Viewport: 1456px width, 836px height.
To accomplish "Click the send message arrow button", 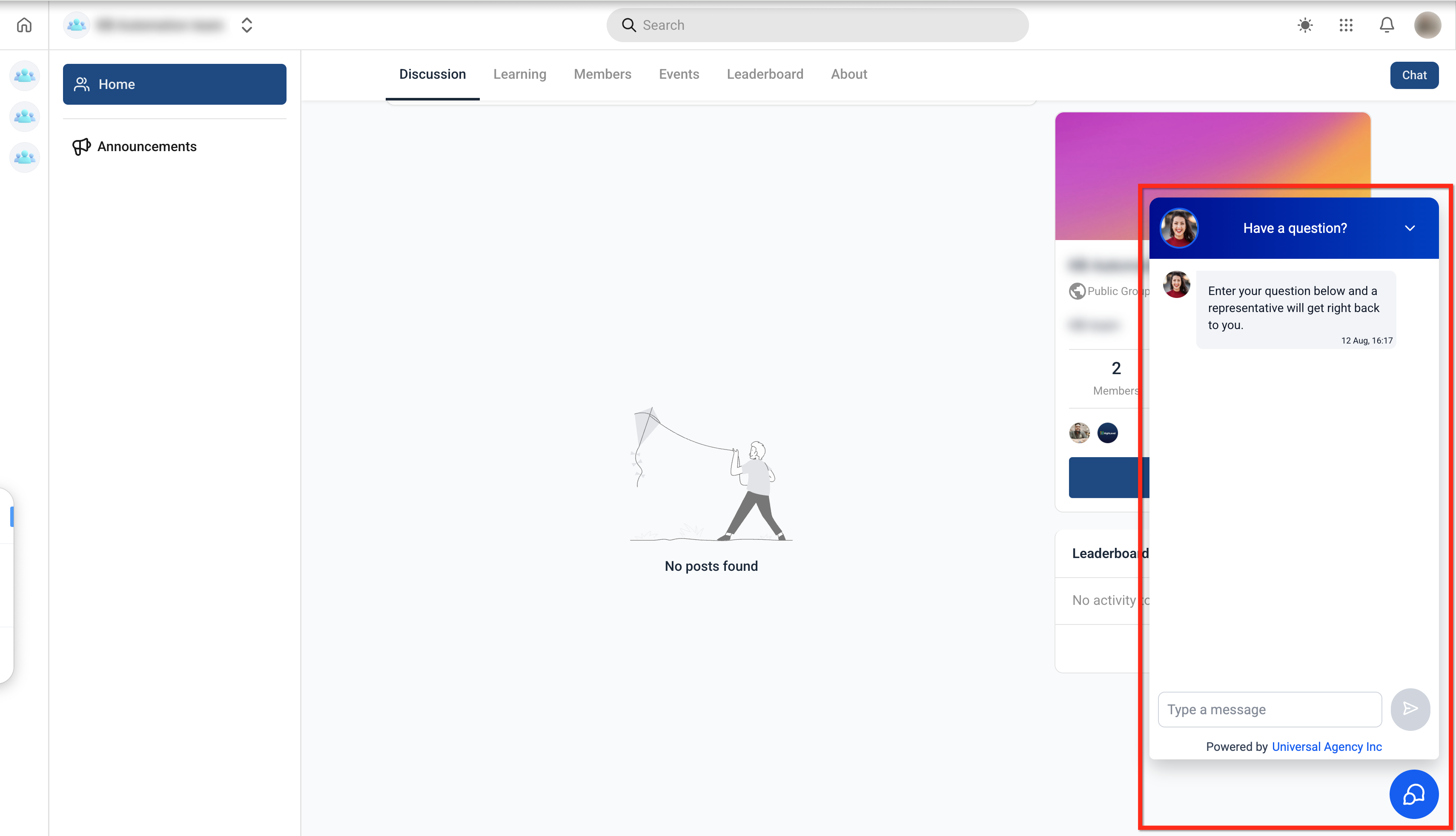I will (1410, 709).
